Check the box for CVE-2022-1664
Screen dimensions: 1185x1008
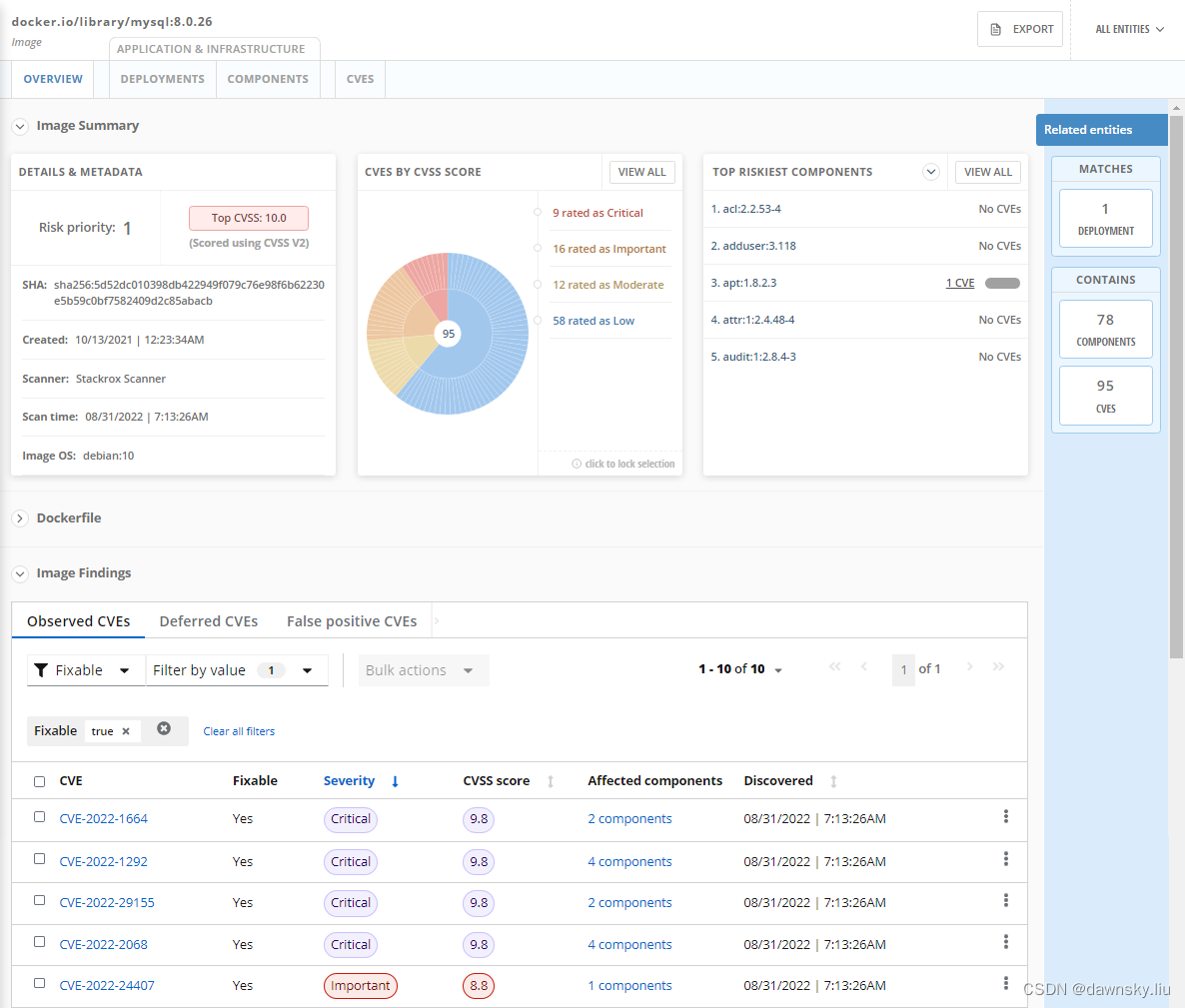[x=39, y=817]
